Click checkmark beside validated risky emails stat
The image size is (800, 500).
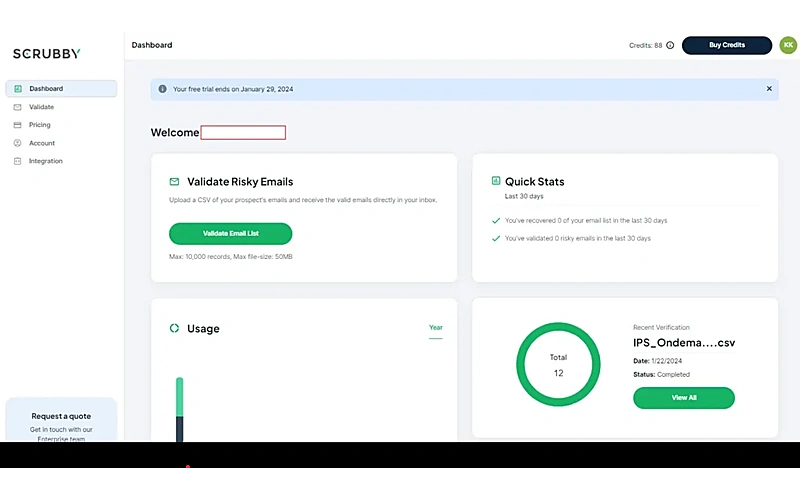pyautogui.click(x=495, y=238)
